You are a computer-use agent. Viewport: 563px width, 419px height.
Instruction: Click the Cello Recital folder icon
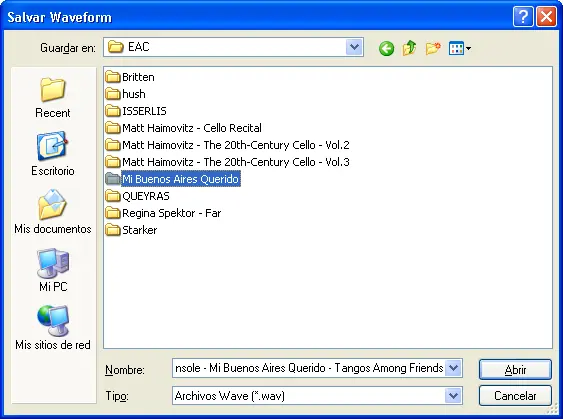click(x=113, y=128)
